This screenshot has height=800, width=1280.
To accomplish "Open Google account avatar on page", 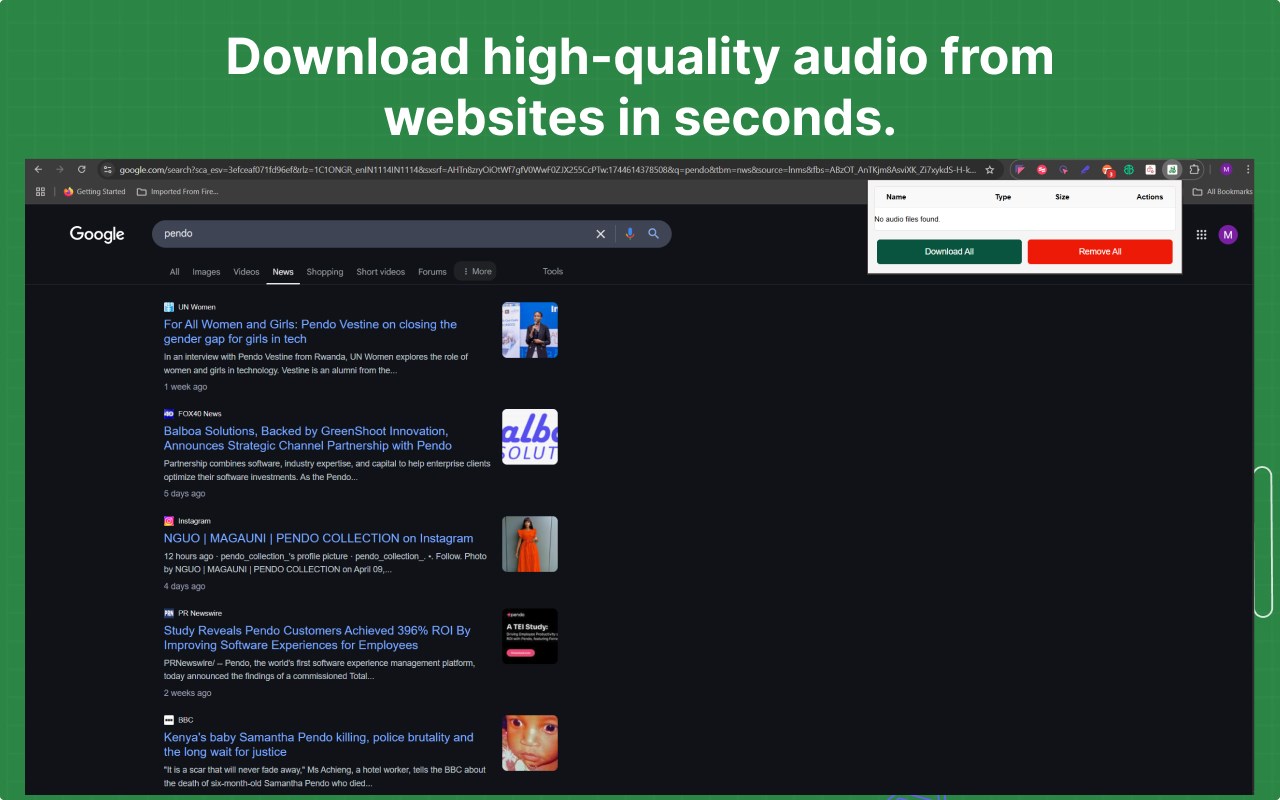I will 1228,235.
